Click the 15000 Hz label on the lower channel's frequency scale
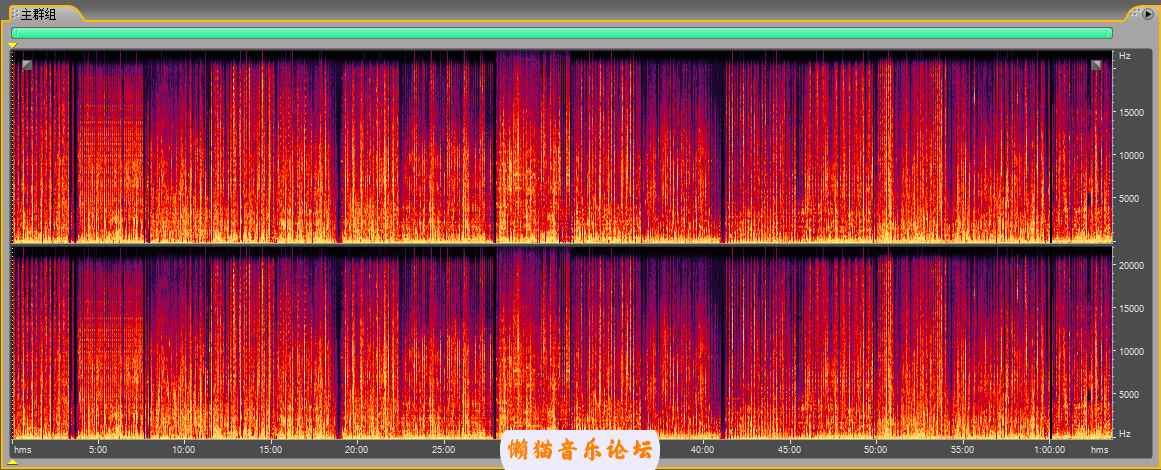The image size is (1161, 470). [x=1130, y=308]
